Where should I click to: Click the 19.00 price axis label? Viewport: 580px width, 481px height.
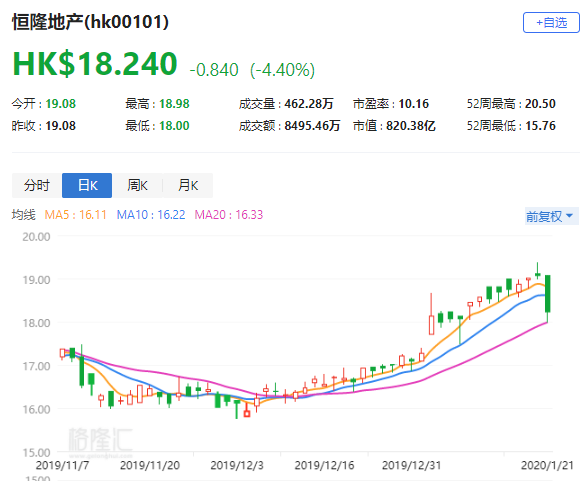pyautogui.click(x=36, y=280)
